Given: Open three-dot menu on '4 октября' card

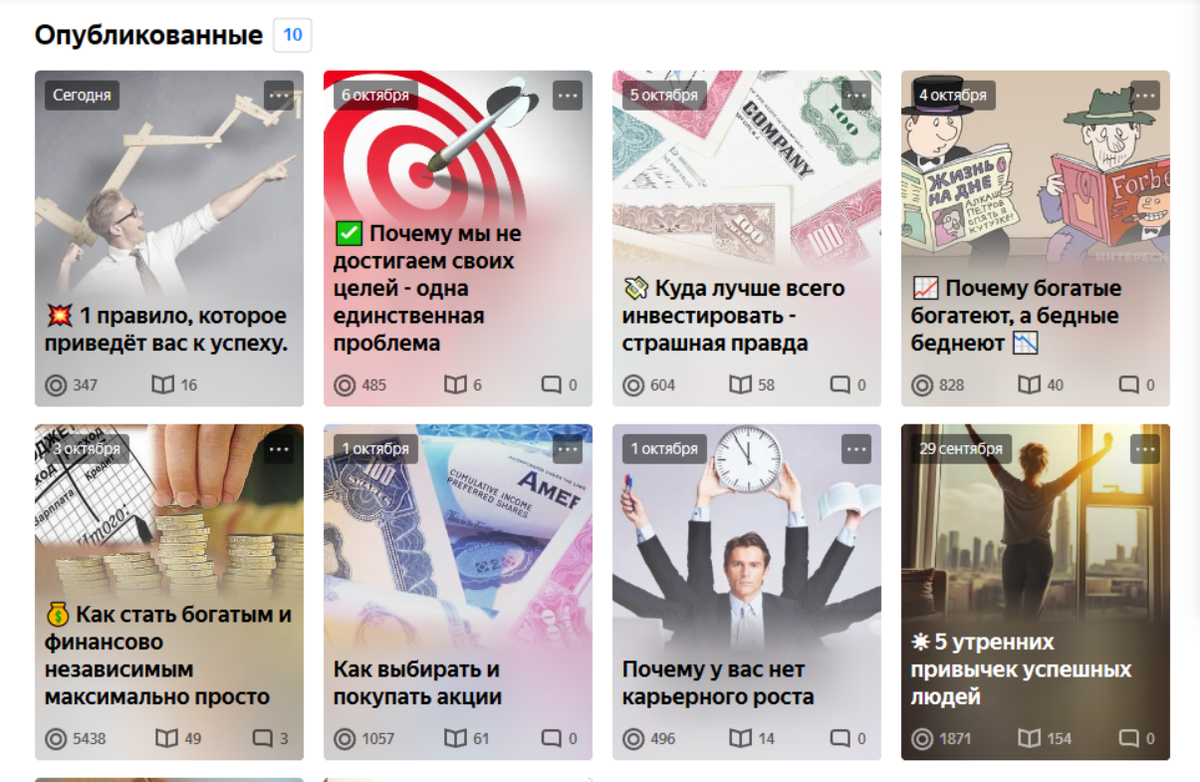Looking at the screenshot, I should [1146, 96].
